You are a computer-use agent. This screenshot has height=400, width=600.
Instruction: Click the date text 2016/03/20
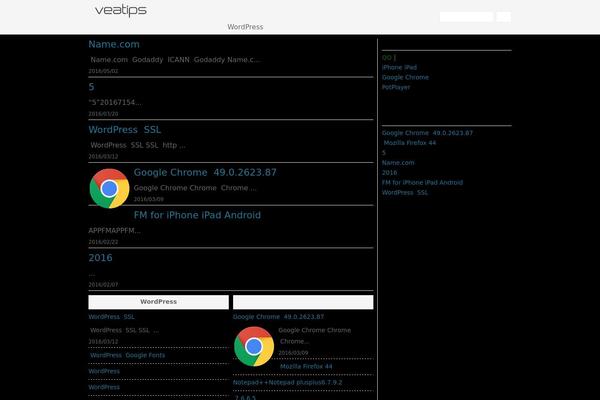click(x=103, y=114)
